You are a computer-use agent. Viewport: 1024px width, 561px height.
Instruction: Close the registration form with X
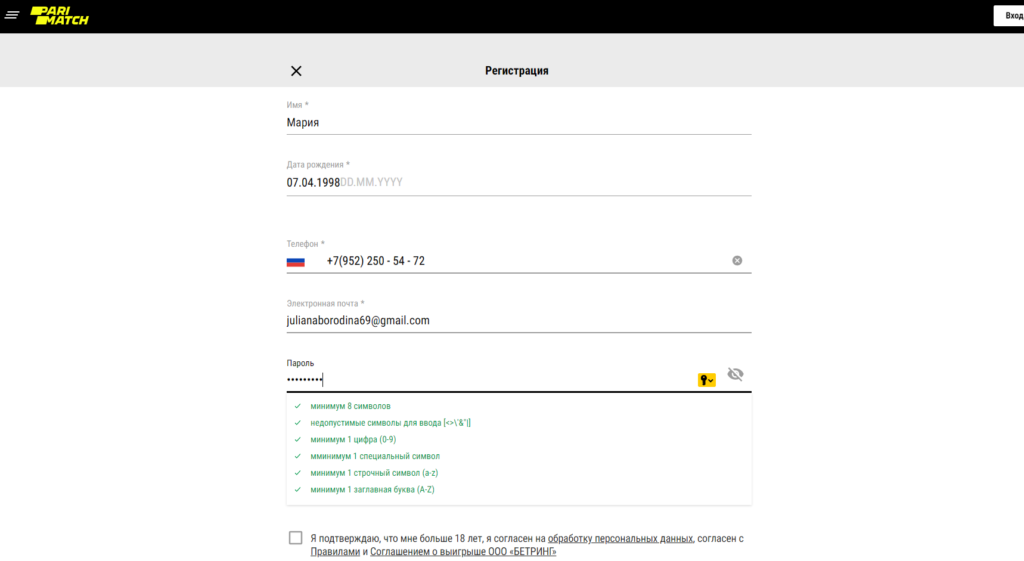296,71
